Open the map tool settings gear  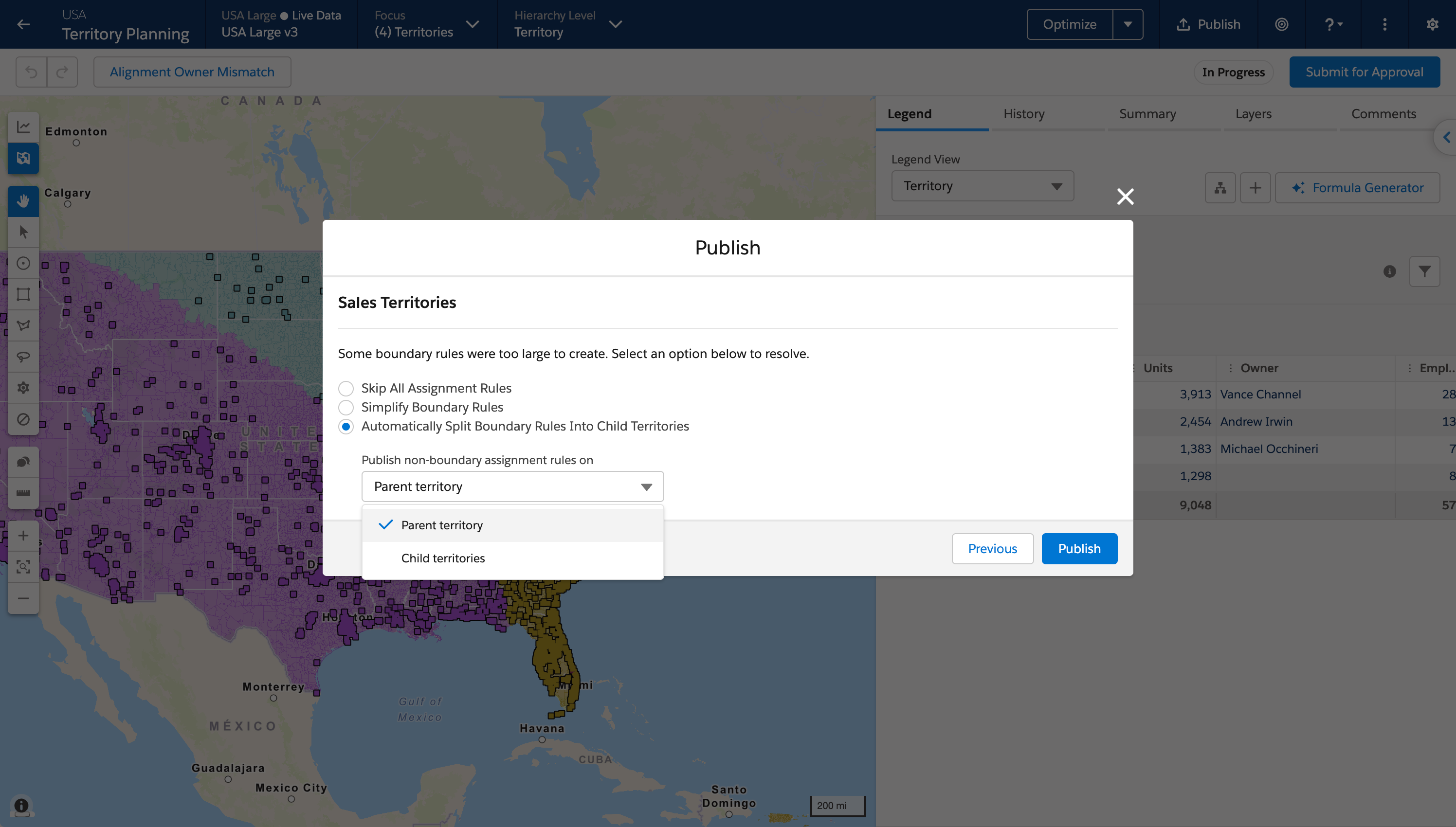tap(23, 389)
